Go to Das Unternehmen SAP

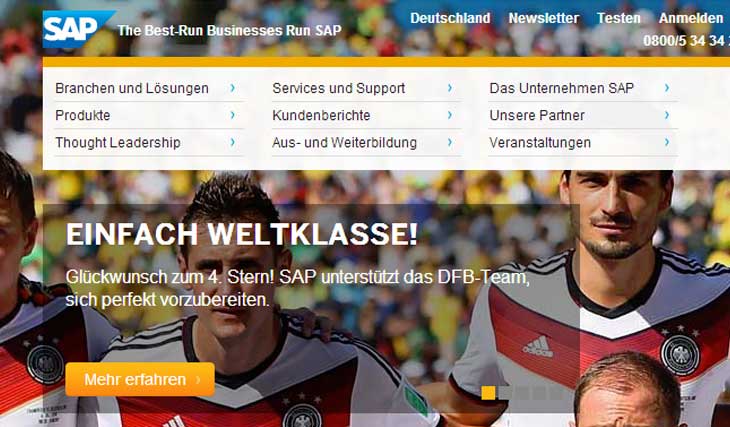click(x=561, y=88)
